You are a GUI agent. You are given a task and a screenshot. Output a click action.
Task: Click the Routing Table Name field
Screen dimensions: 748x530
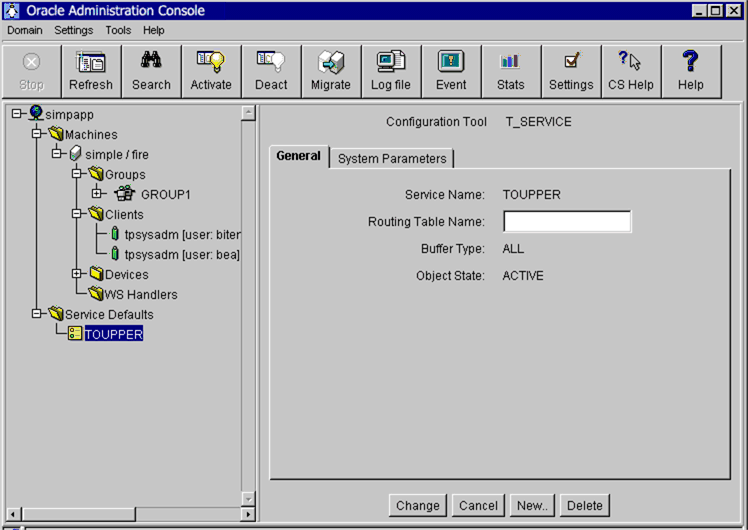pyautogui.click(x=567, y=221)
